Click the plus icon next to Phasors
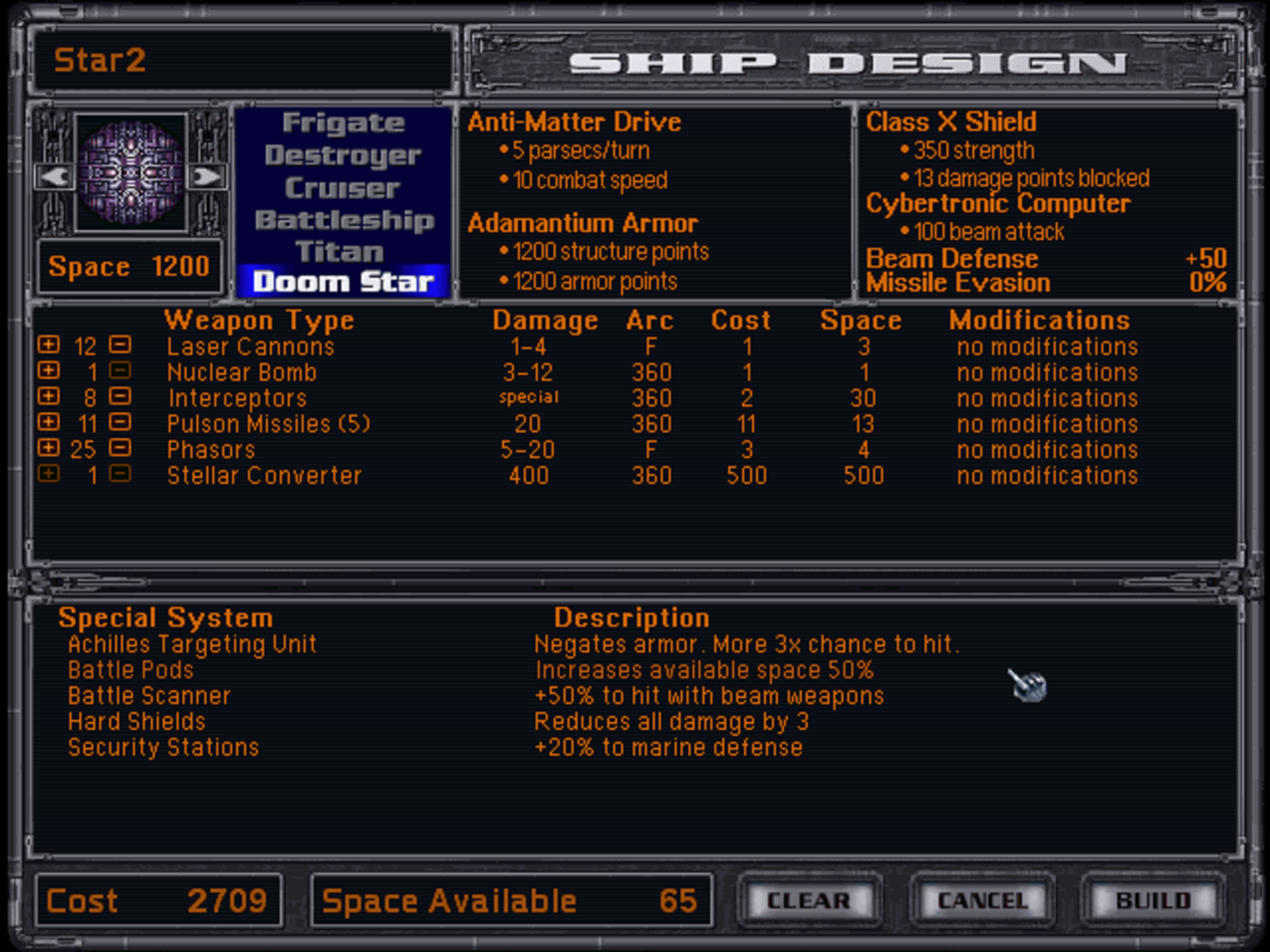 (48, 448)
